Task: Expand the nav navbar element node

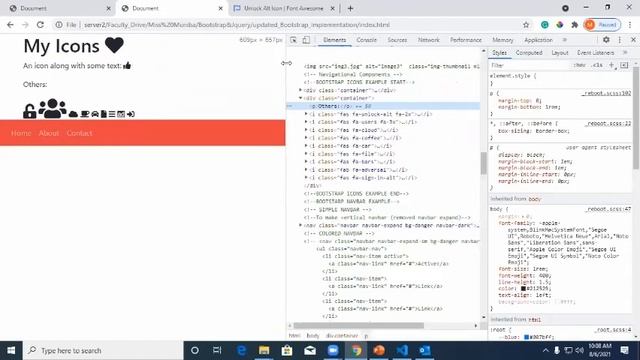Action: [301, 225]
